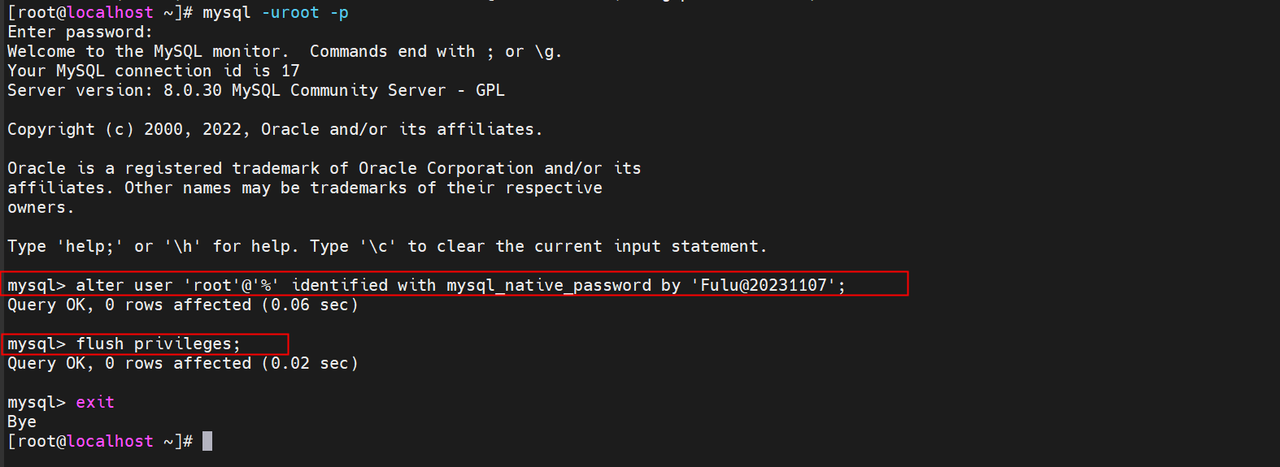The image size is (1280, 467).
Task: Click 'mysql_native_password' in the alter statement
Action: click(548, 285)
